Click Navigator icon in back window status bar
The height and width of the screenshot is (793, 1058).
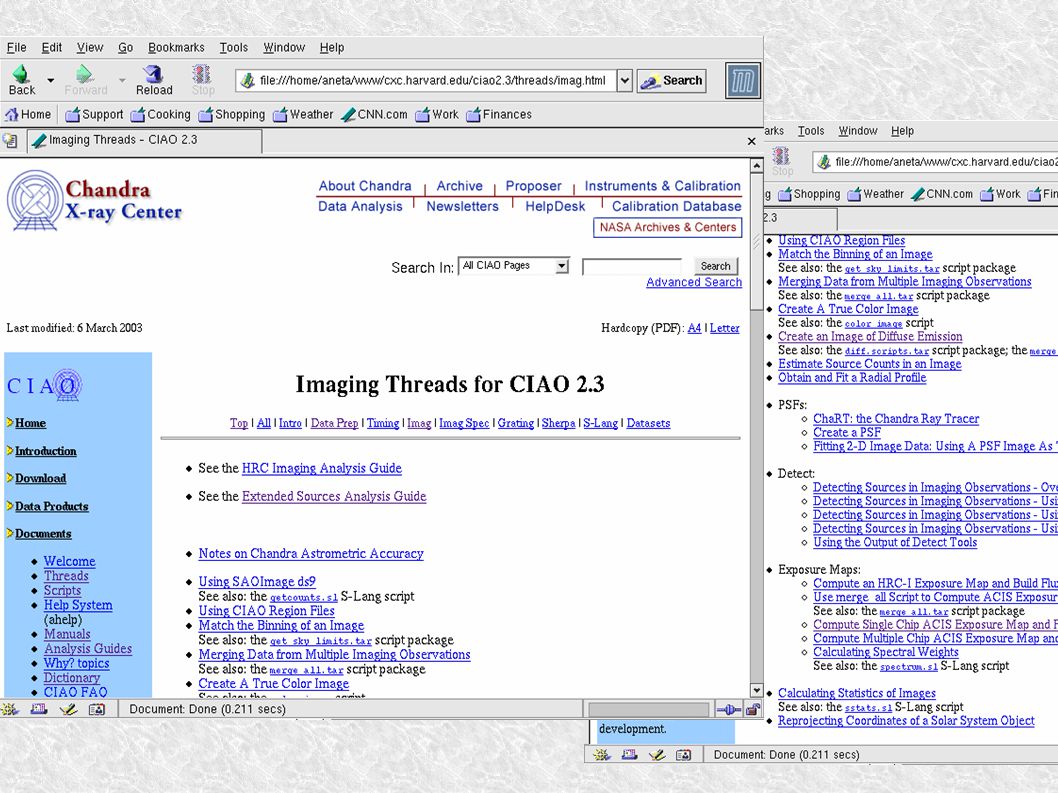601,755
